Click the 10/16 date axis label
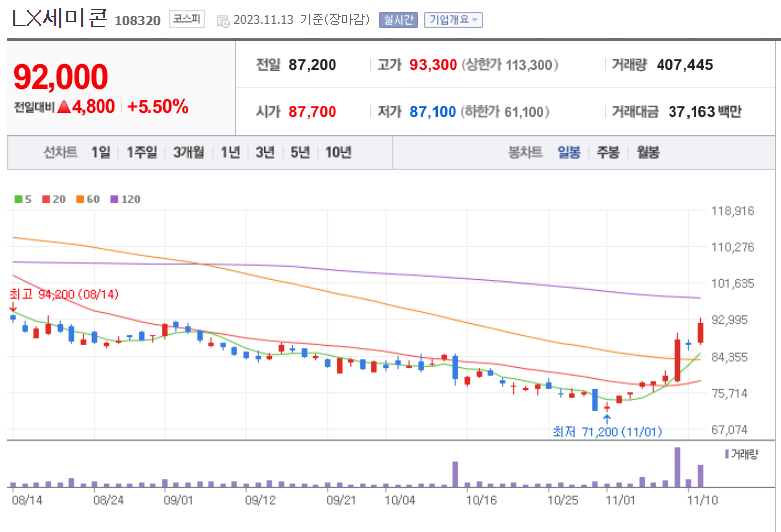The width and height of the screenshot is (781, 532). [x=481, y=500]
